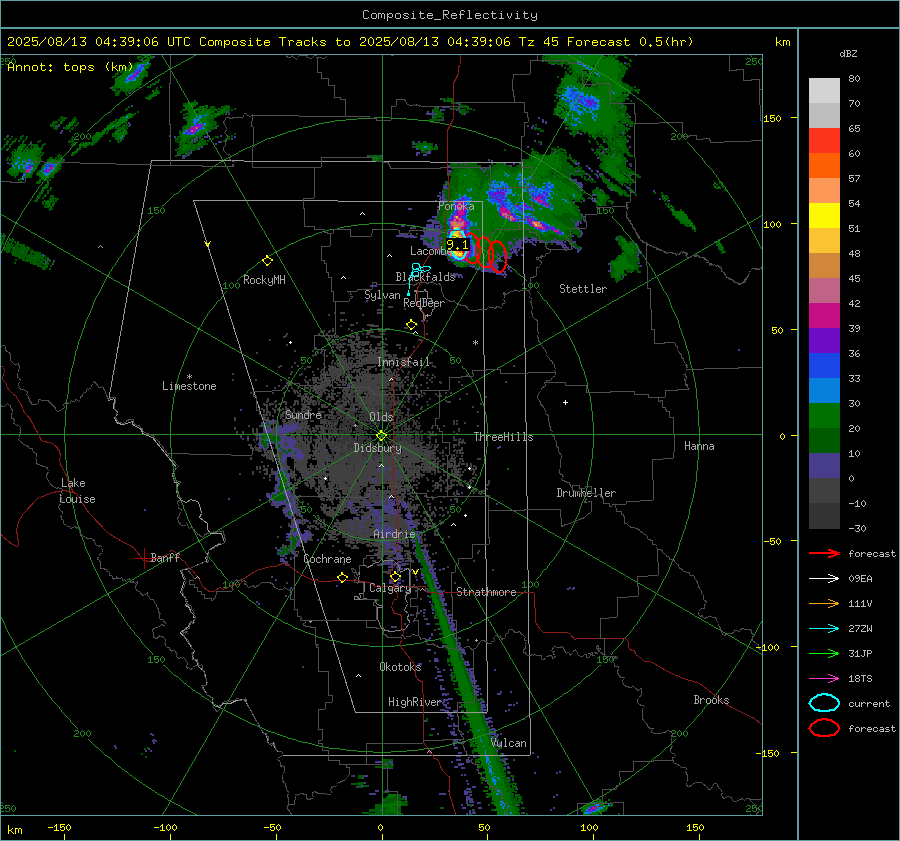The height and width of the screenshot is (841, 900).
Task: Click the UTC timestamp header line
Action: (x=350, y=42)
